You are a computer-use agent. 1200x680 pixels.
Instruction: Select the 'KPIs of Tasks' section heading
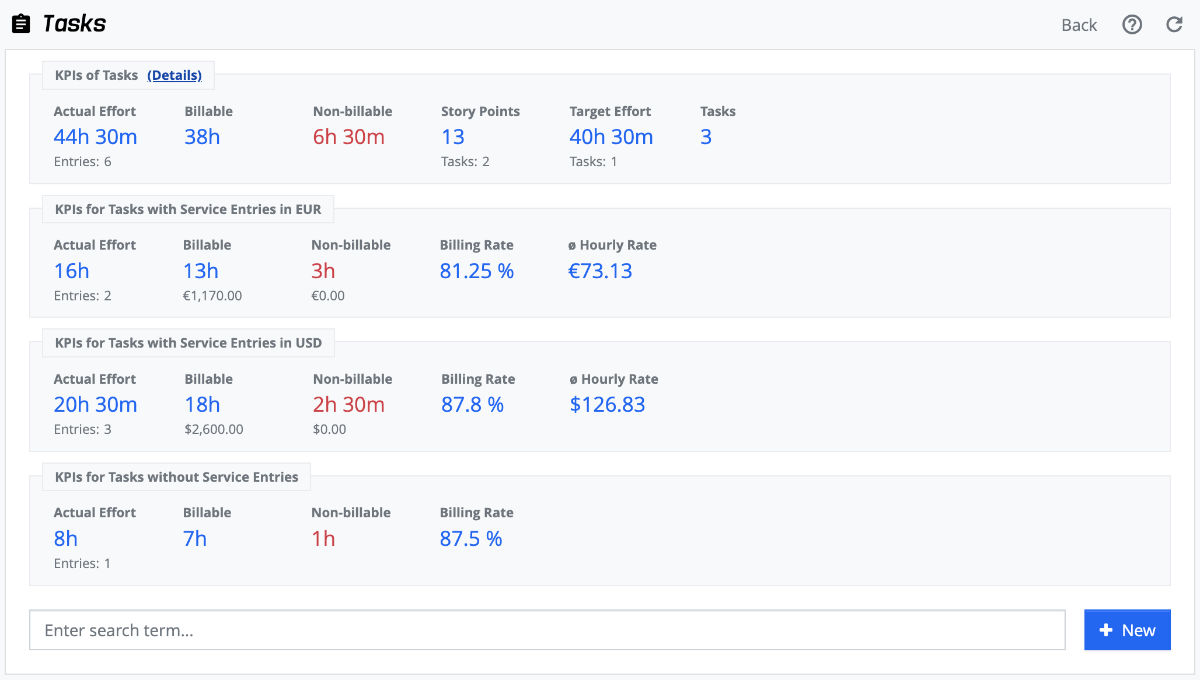[x=97, y=75]
